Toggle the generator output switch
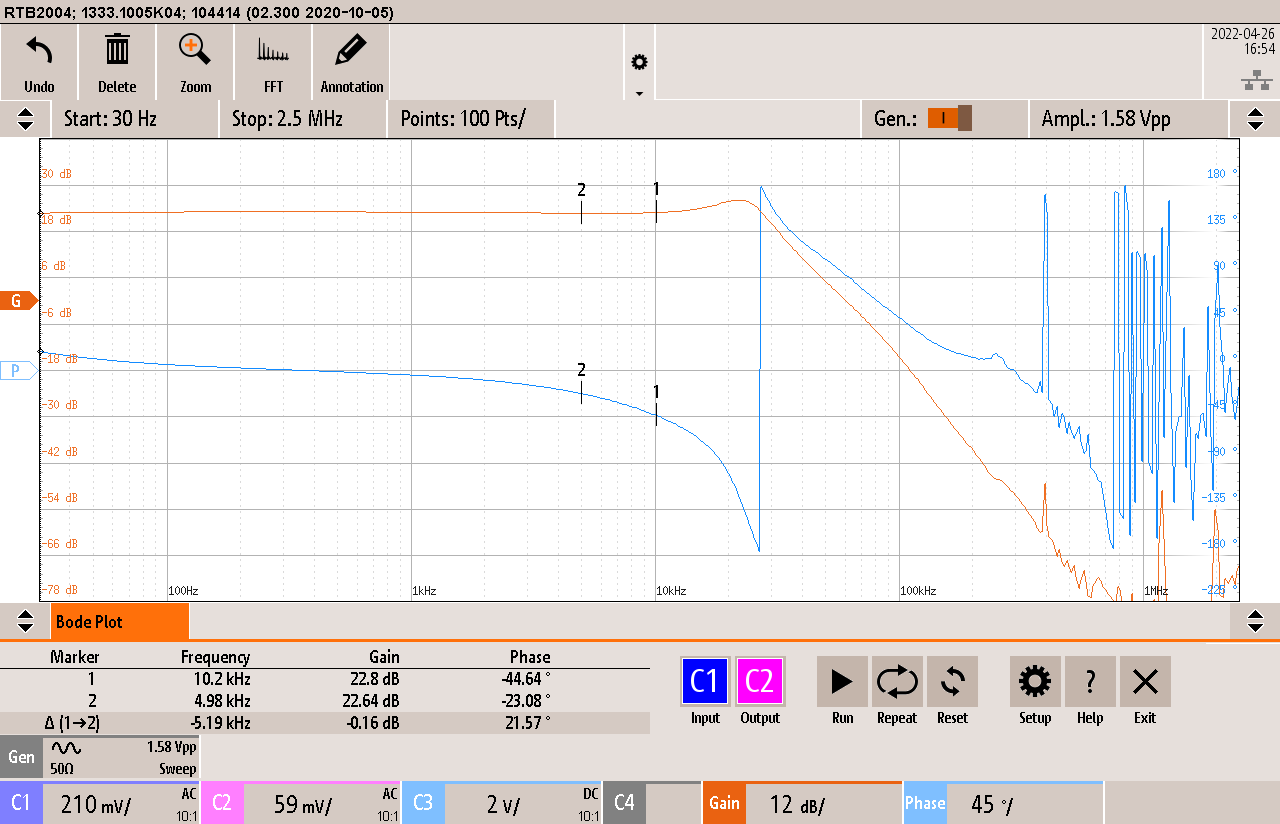Viewport: 1280px width, 824px height. point(949,119)
